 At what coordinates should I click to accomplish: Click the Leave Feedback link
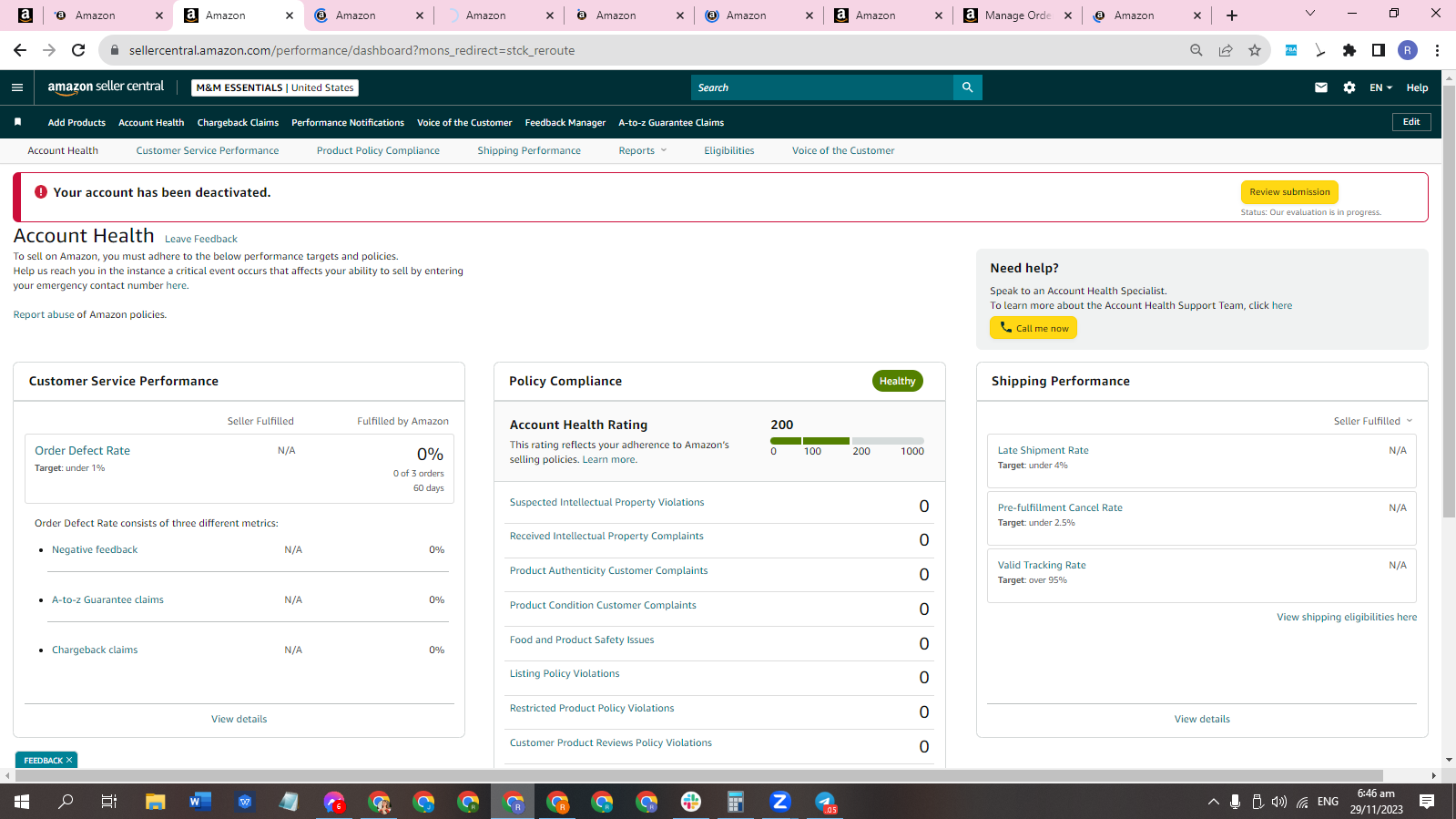click(201, 239)
